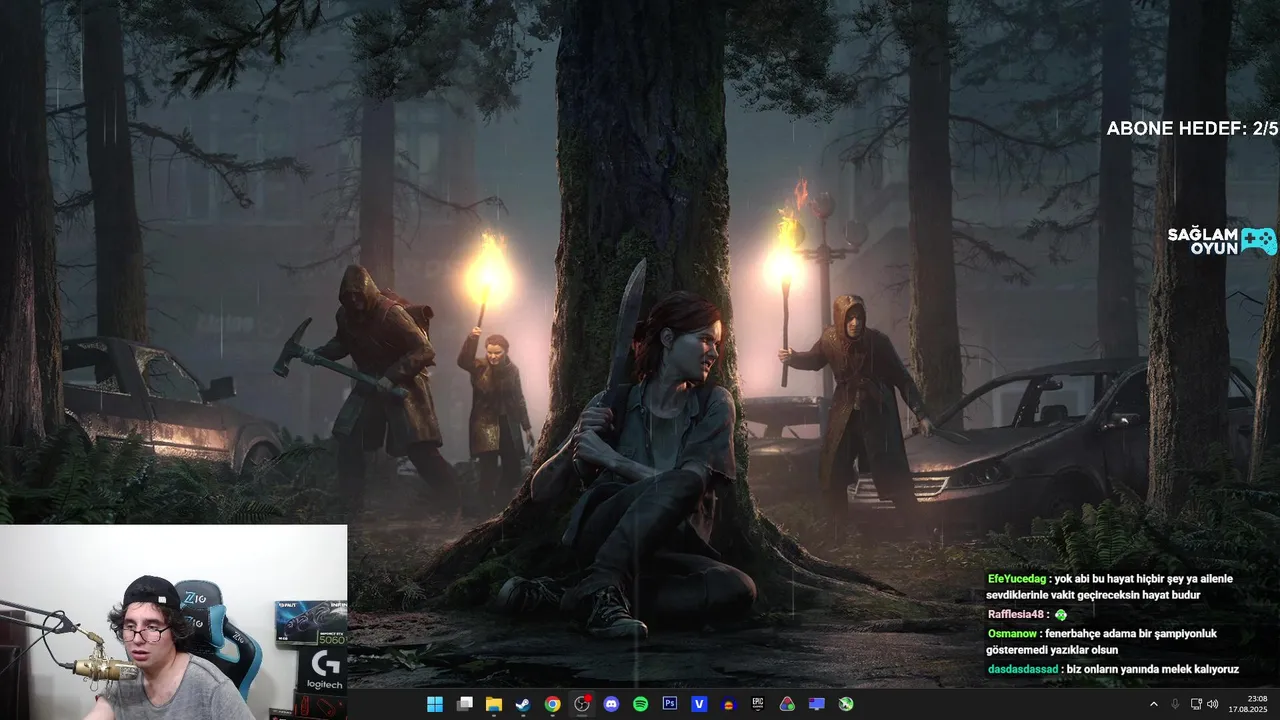Launch Discord from the taskbar

[611, 704]
